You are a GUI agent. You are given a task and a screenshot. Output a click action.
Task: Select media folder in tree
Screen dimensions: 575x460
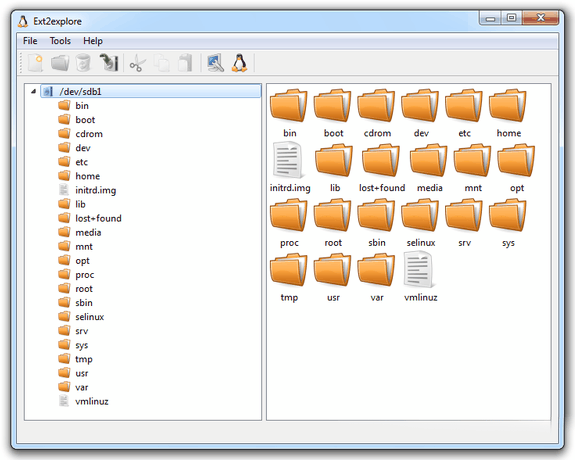pyautogui.click(x=80, y=233)
